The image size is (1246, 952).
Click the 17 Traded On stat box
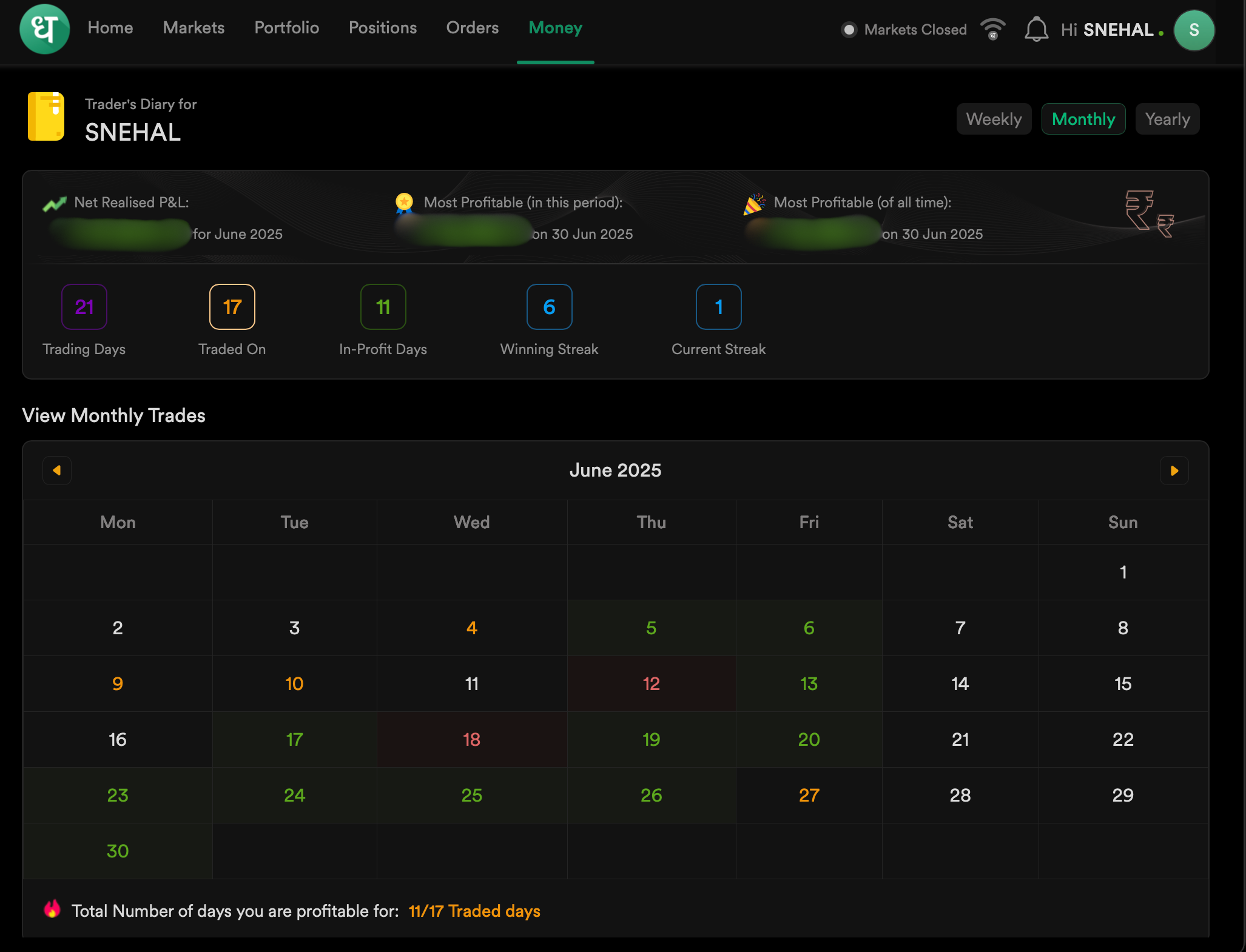click(232, 307)
